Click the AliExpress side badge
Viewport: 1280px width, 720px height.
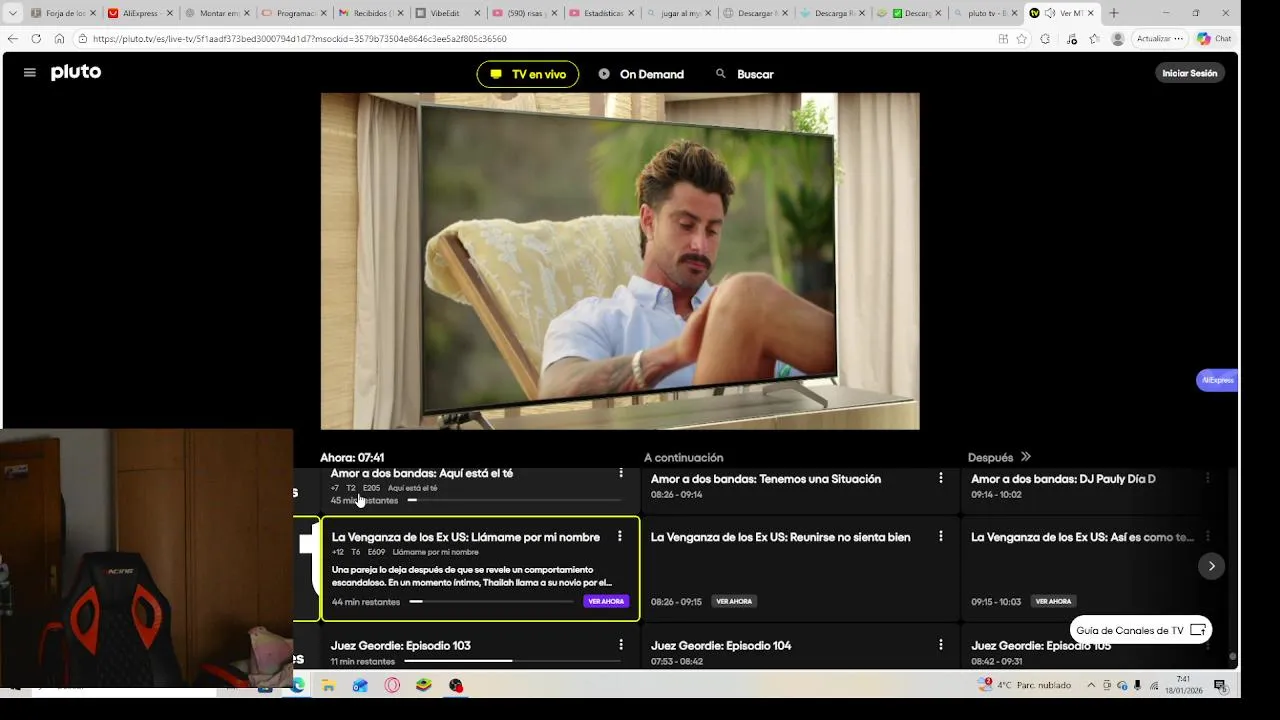click(x=1217, y=380)
